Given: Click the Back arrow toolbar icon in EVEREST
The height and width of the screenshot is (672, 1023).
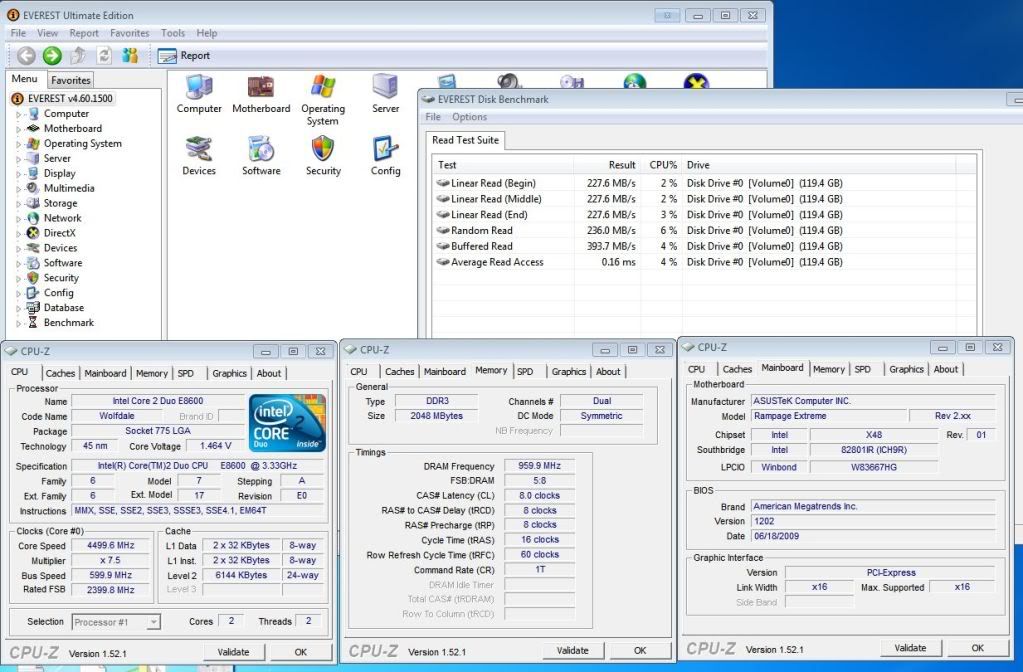Looking at the screenshot, I should (x=26, y=55).
